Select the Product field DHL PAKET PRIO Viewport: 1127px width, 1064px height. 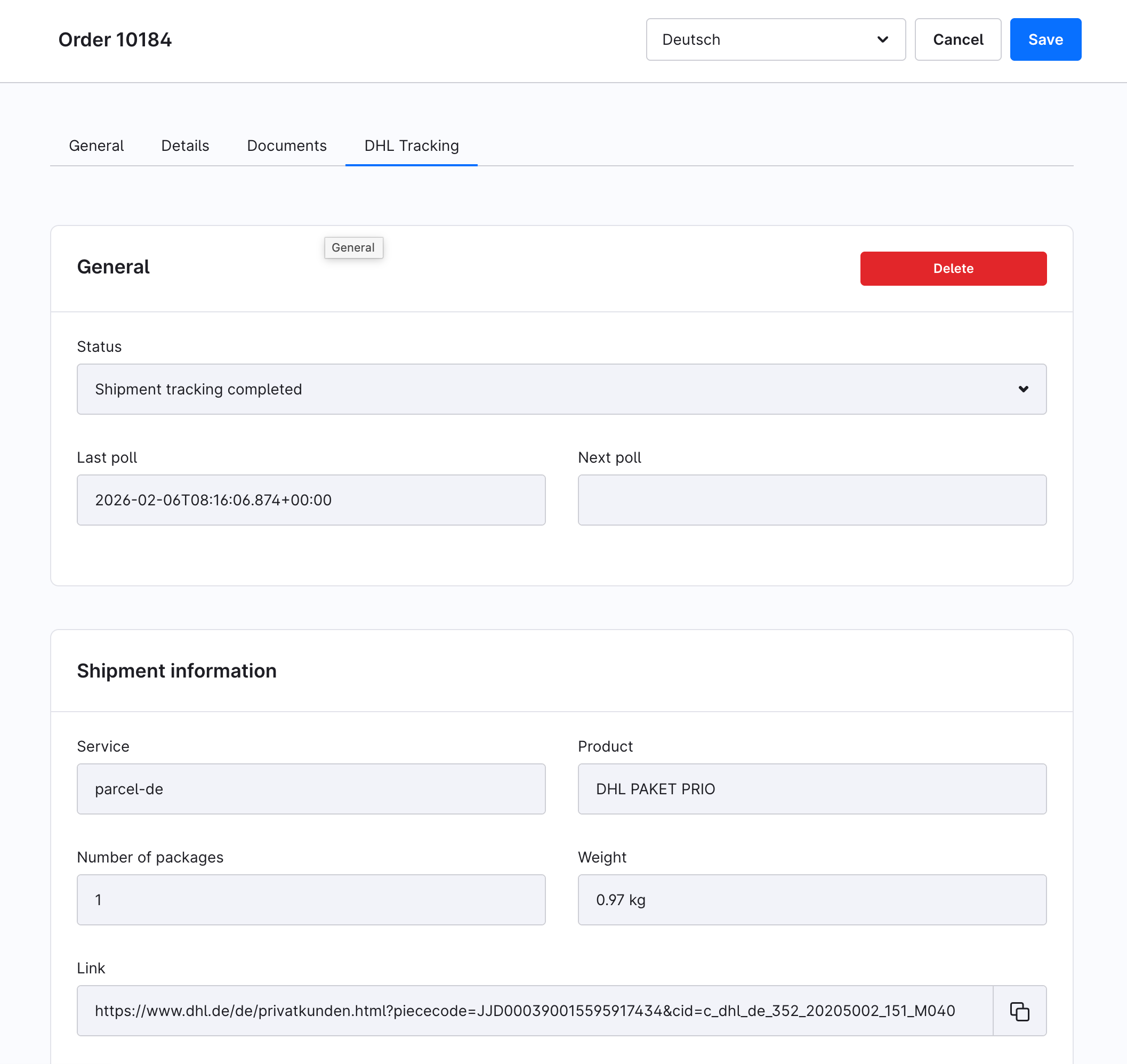(x=811, y=789)
